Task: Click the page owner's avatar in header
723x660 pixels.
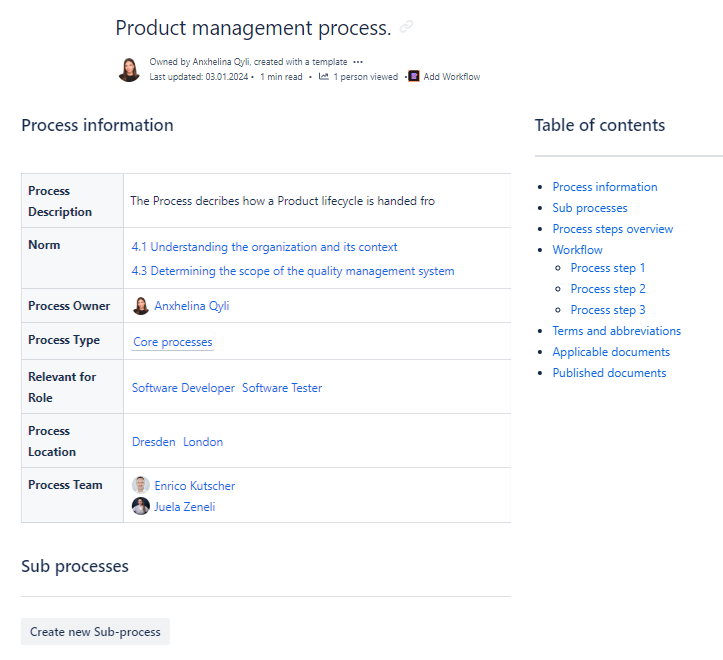Action: click(129, 69)
